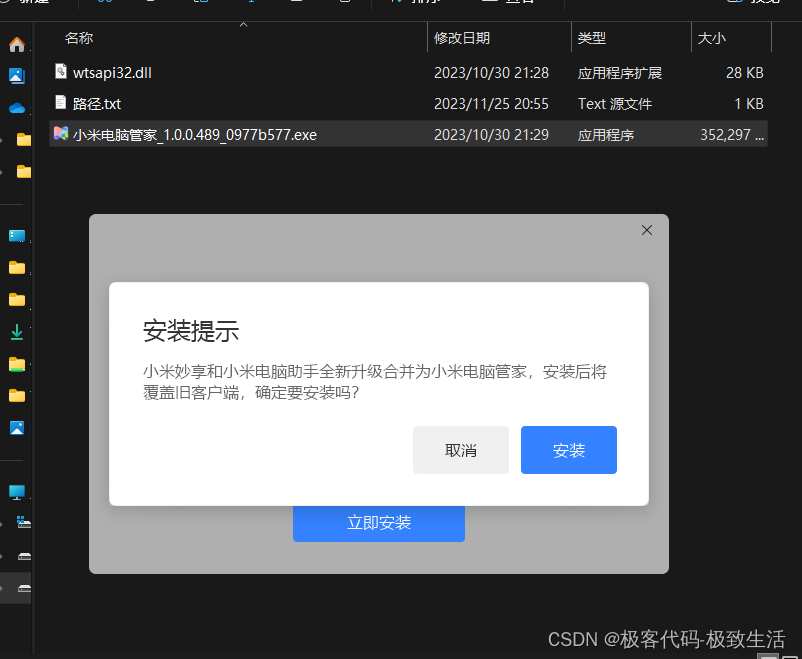Click the 取消 button in install prompt
802x659 pixels.
click(x=461, y=450)
